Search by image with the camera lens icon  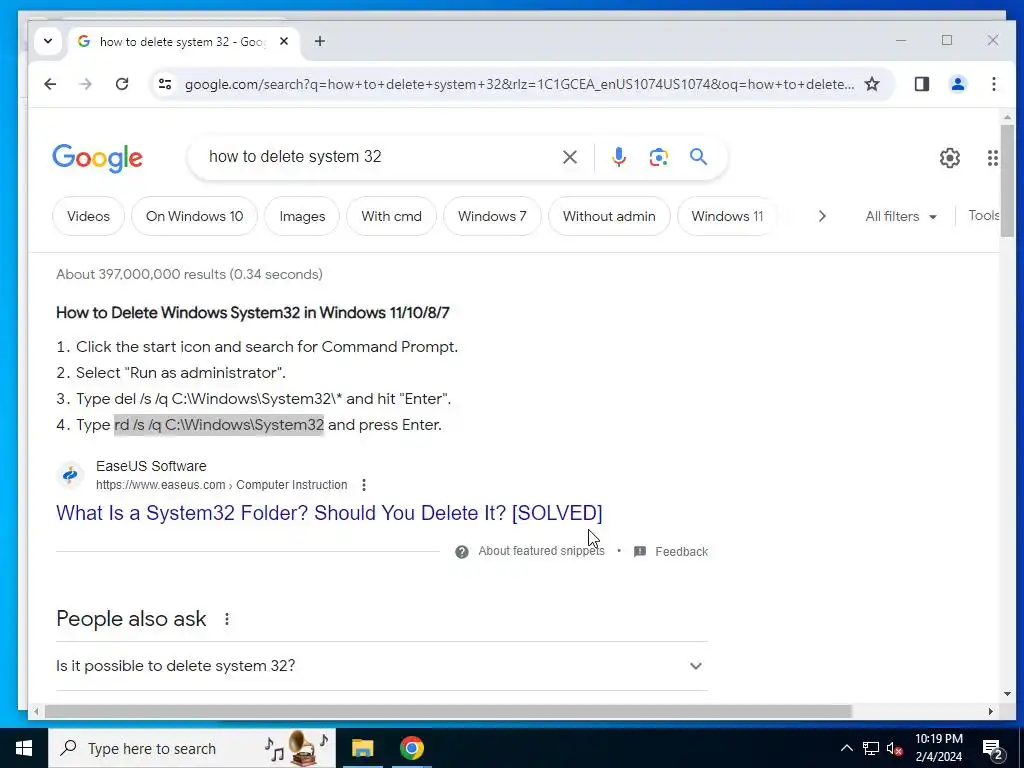pos(658,157)
